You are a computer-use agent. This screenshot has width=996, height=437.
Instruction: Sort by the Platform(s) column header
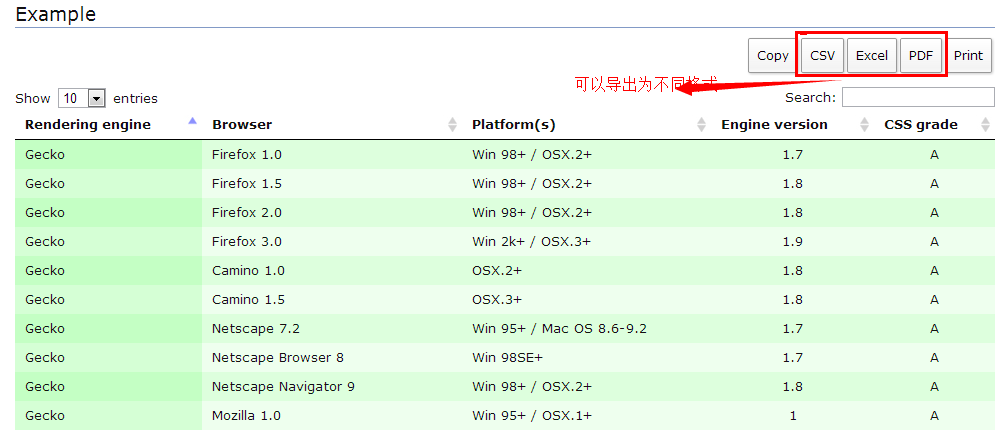point(586,124)
